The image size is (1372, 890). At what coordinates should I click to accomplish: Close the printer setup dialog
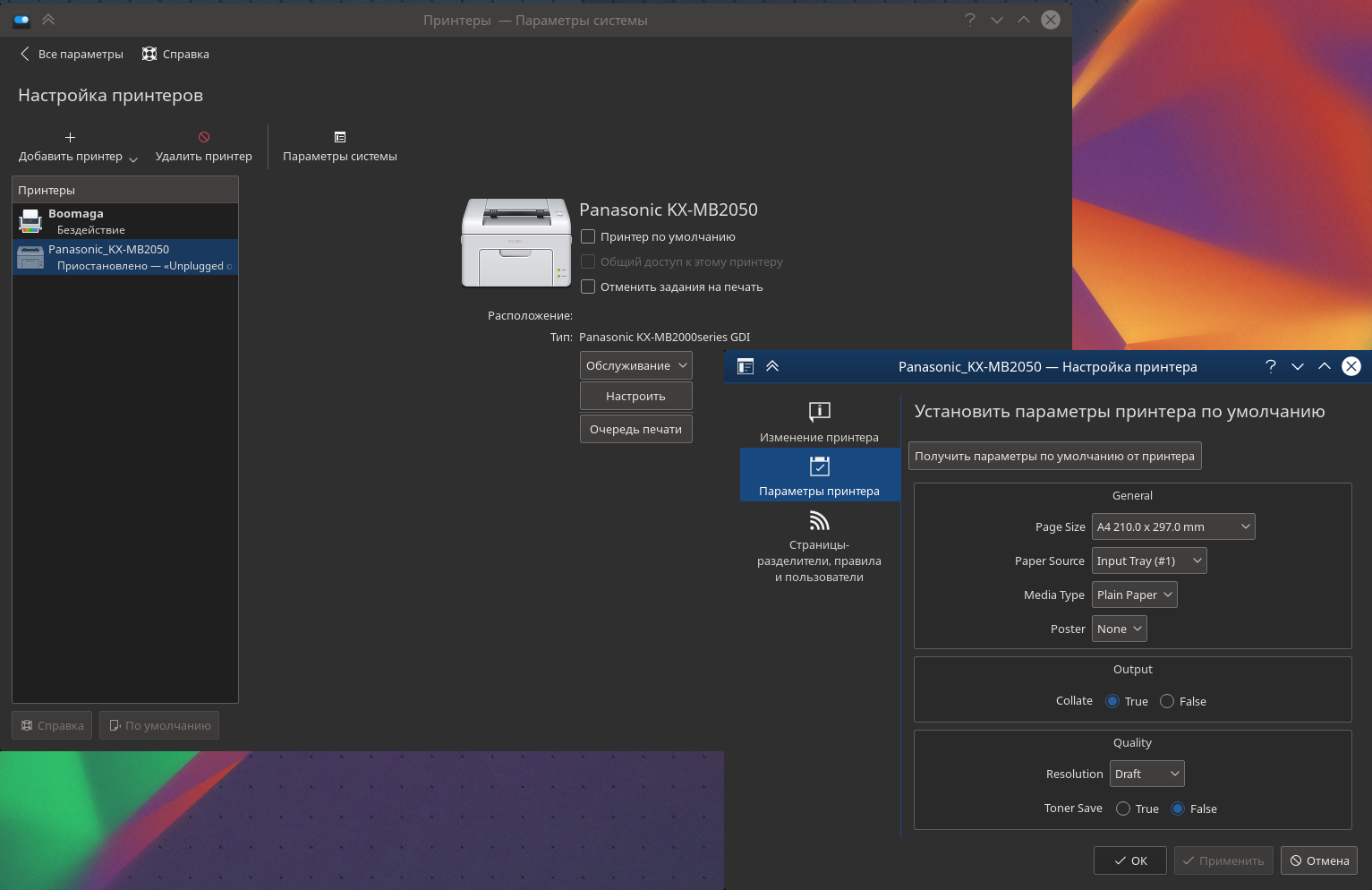1351,366
